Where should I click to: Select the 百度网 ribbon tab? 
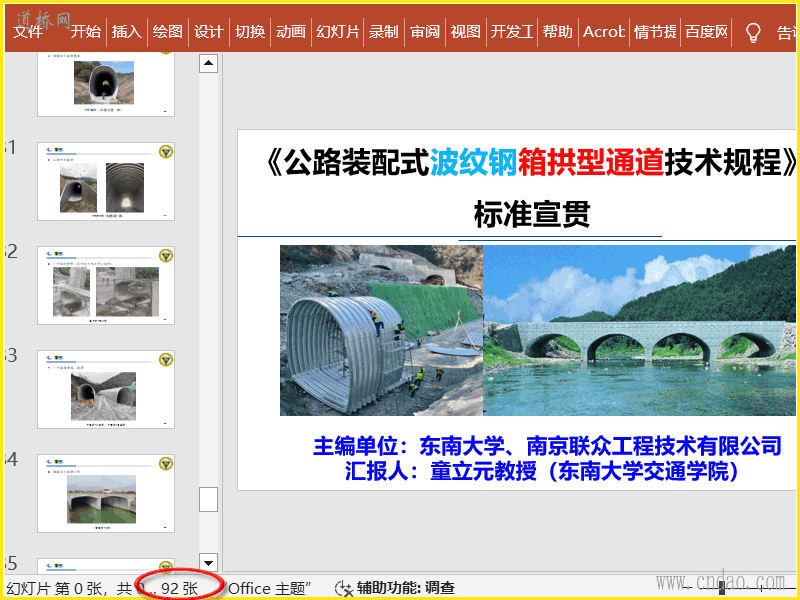[706, 32]
